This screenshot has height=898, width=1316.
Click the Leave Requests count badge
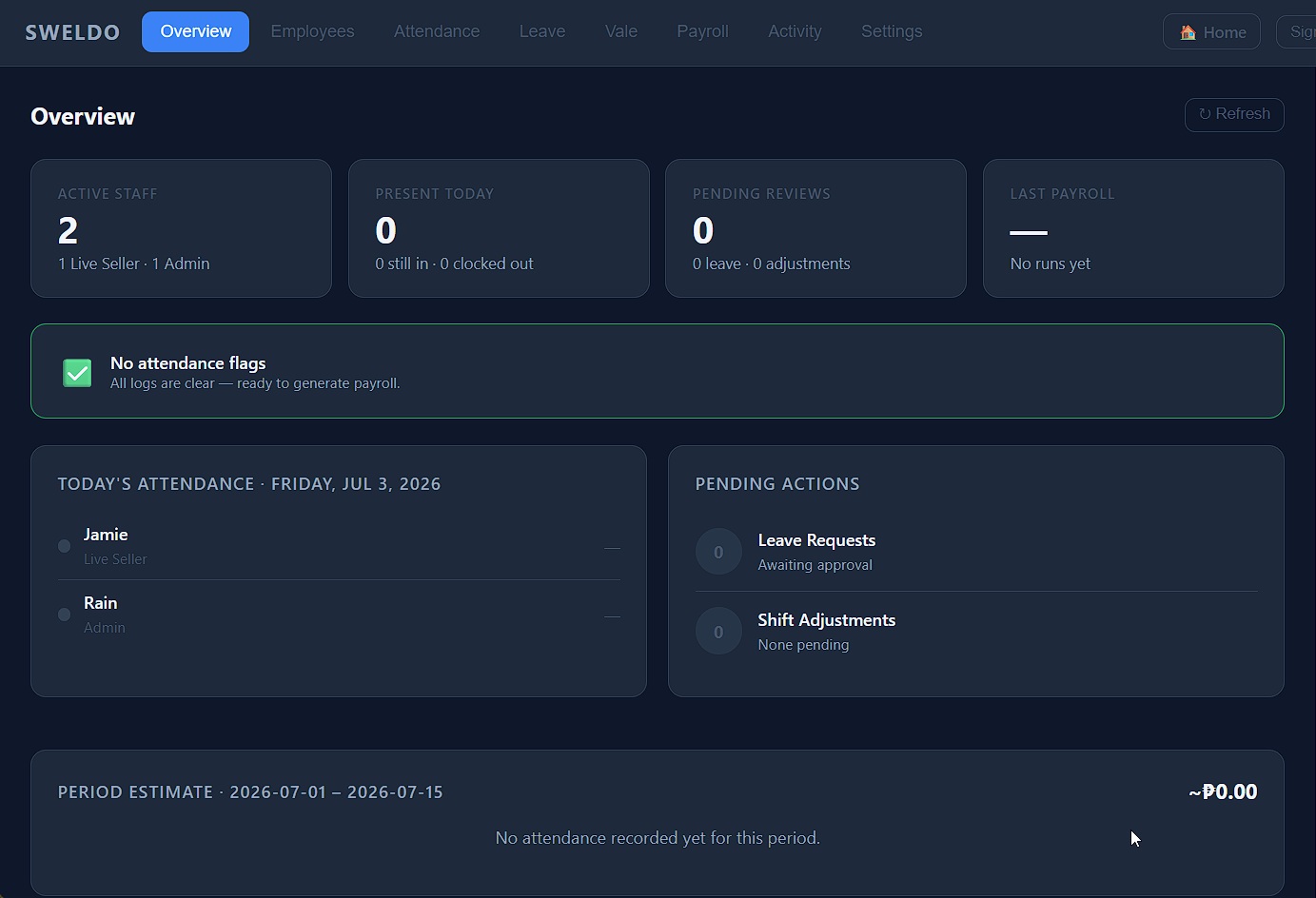click(x=718, y=552)
